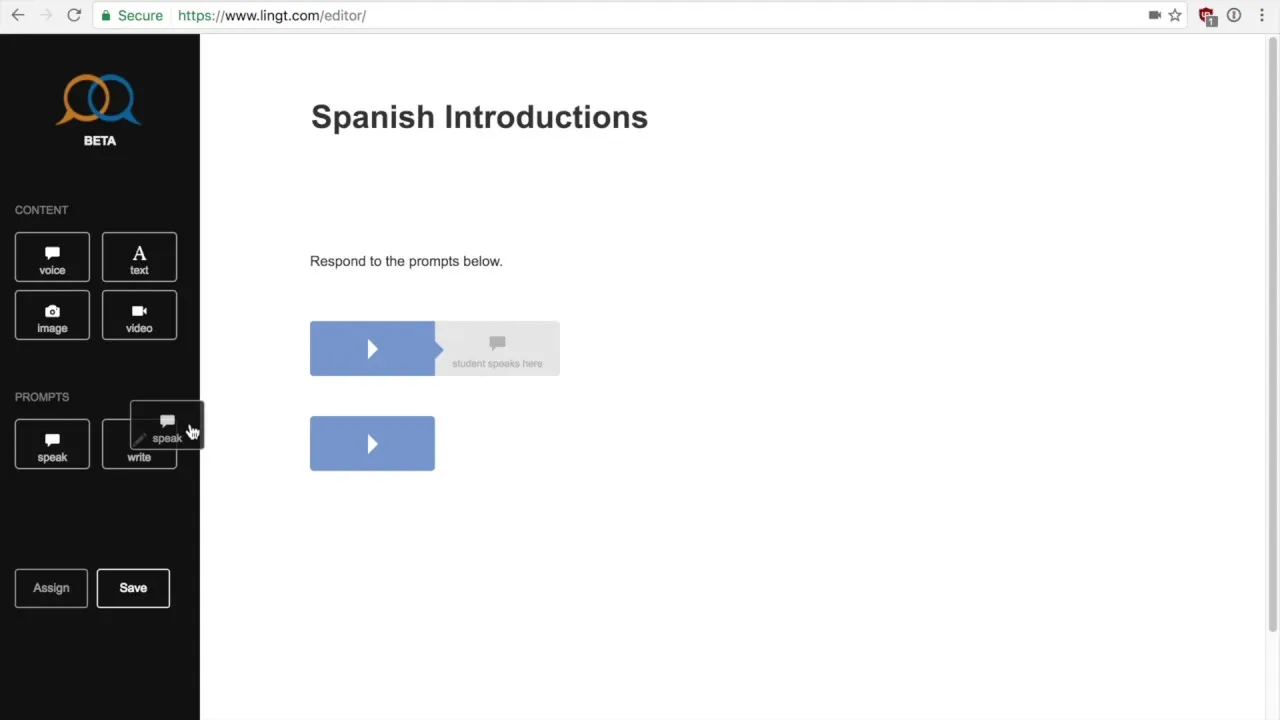Viewport: 1280px width, 720px height.
Task: Bookmark this page with star icon
Action: pyautogui.click(x=1175, y=15)
